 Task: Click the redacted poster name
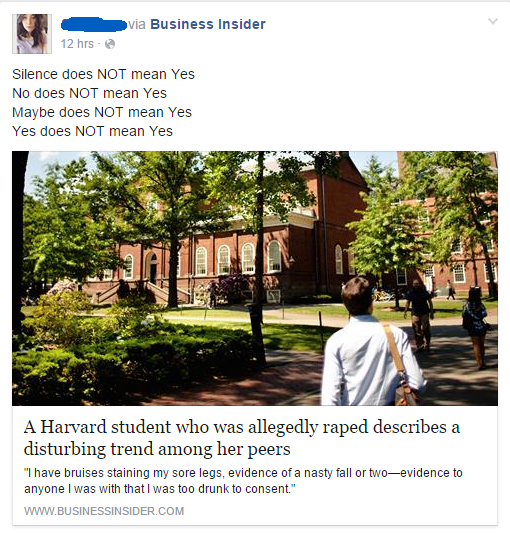pos(94,24)
